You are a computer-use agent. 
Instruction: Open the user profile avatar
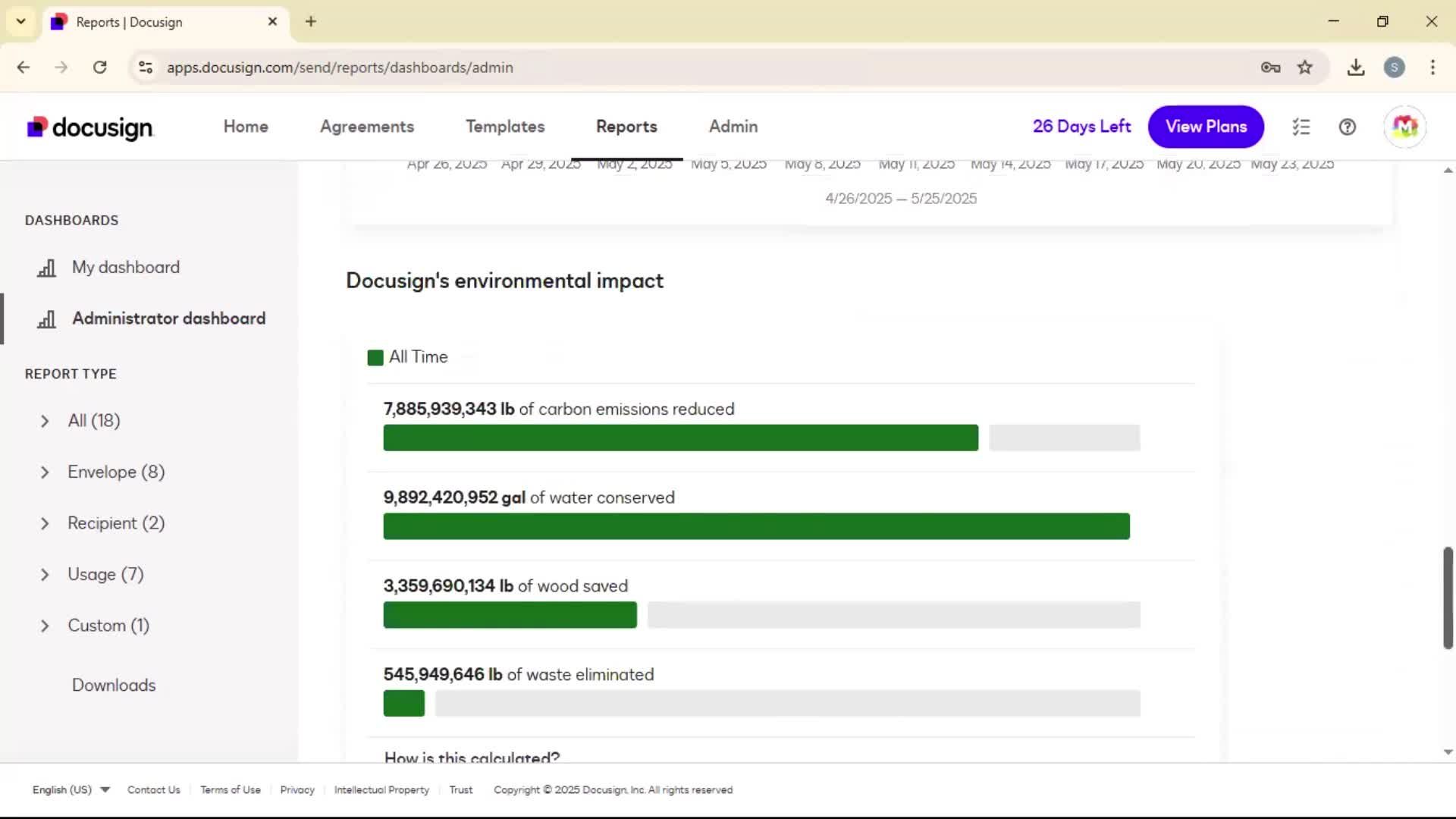(x=1404, y=127)
